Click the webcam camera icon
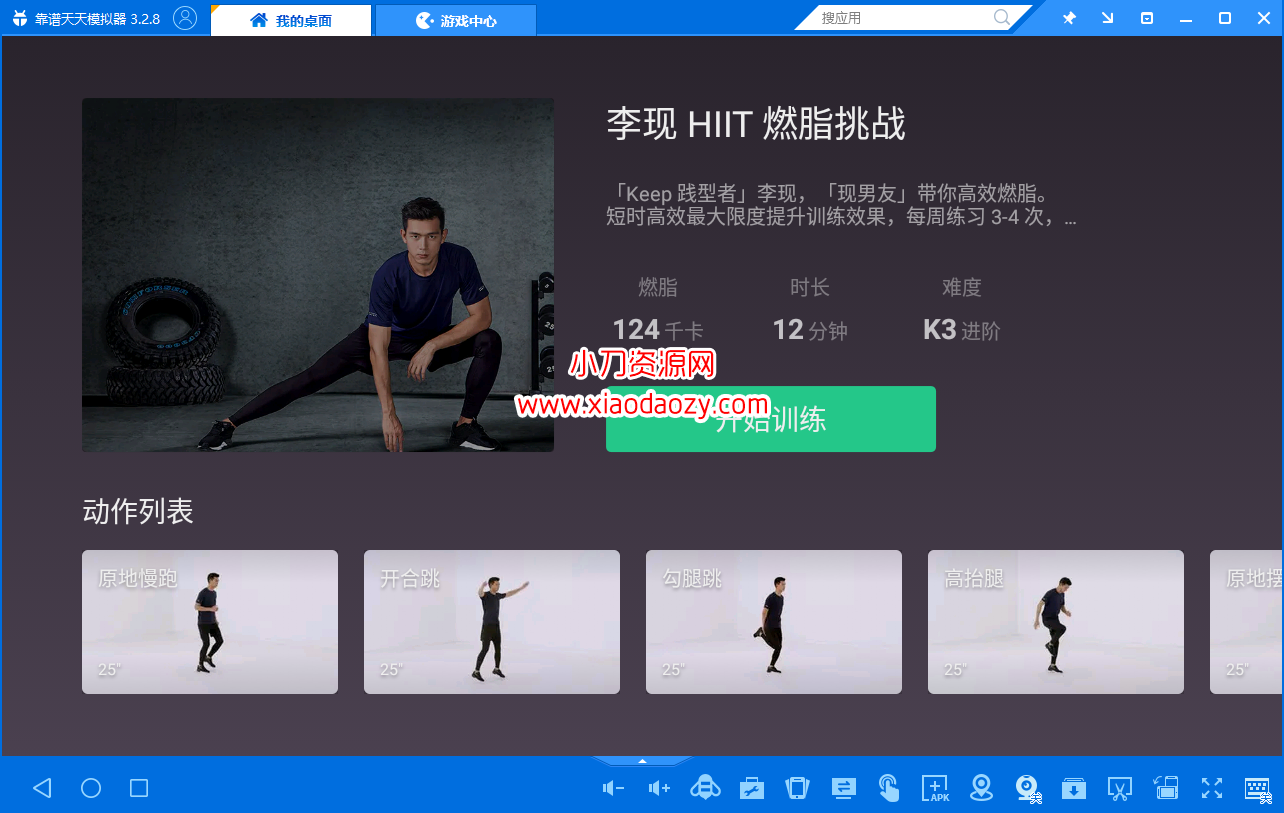The image size is (1284, 813). (x=1028, y=788)
